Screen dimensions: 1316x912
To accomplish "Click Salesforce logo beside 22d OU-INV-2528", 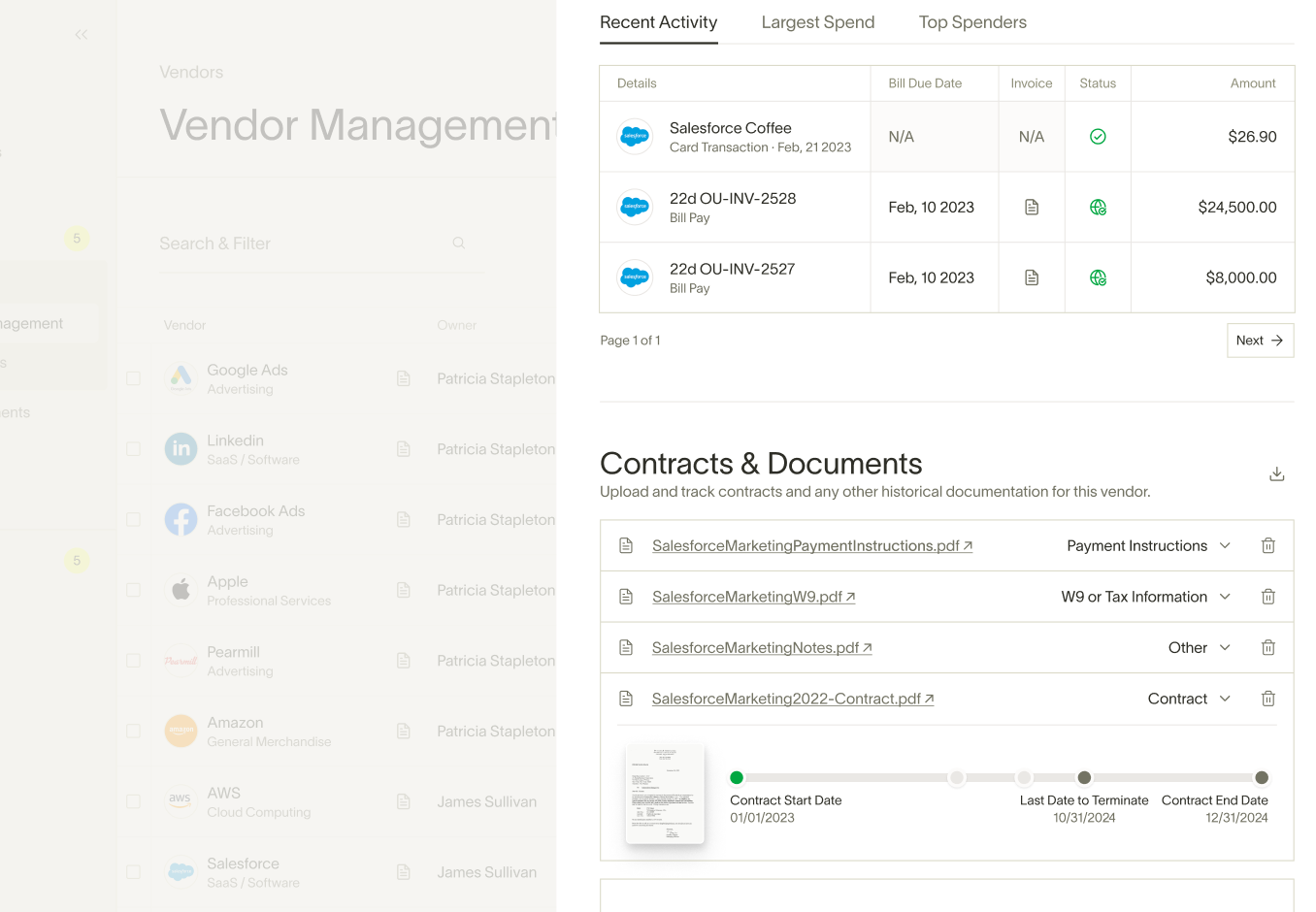I will (636, 208).
